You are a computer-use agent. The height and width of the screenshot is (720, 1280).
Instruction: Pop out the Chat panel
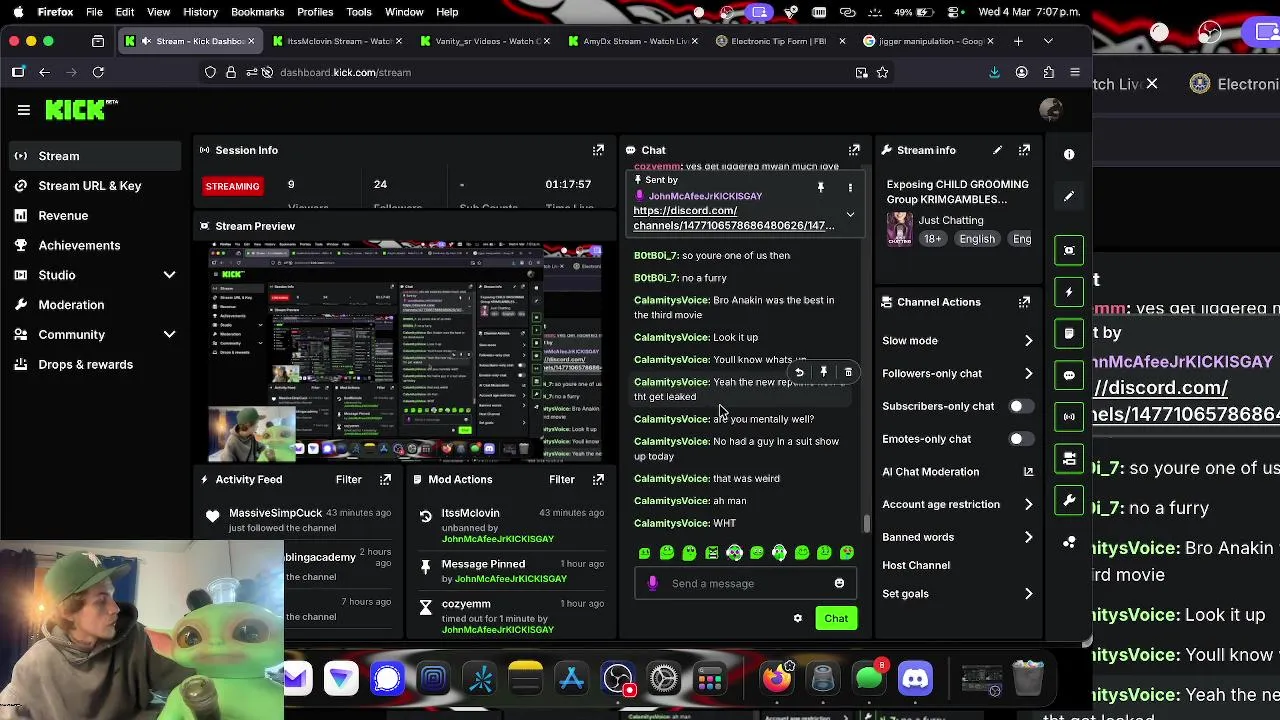coord(854,150)
